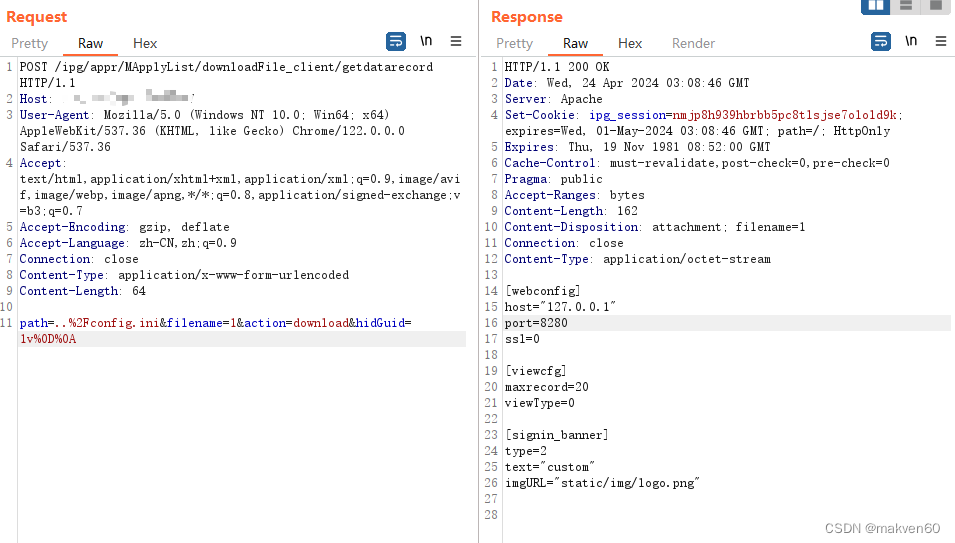The height and width of the screenshot is (543, 955).
Task: Toggle show non-printable chars in Request panel
Action: tap(426, 41)
